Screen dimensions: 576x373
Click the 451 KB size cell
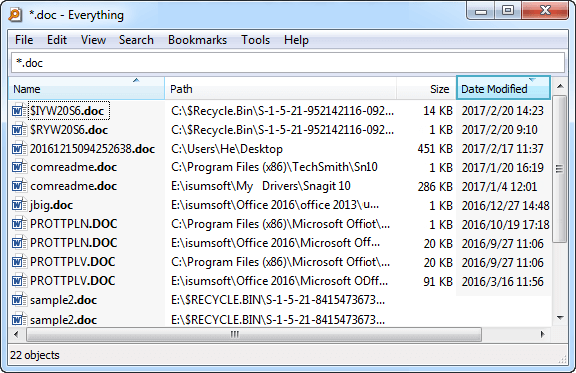pyautogui.click(x=435, y=149)
